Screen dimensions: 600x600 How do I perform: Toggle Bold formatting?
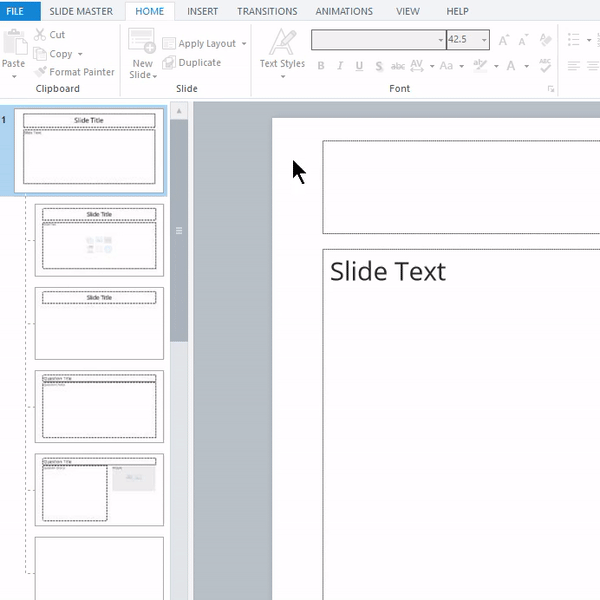point(321,66)
